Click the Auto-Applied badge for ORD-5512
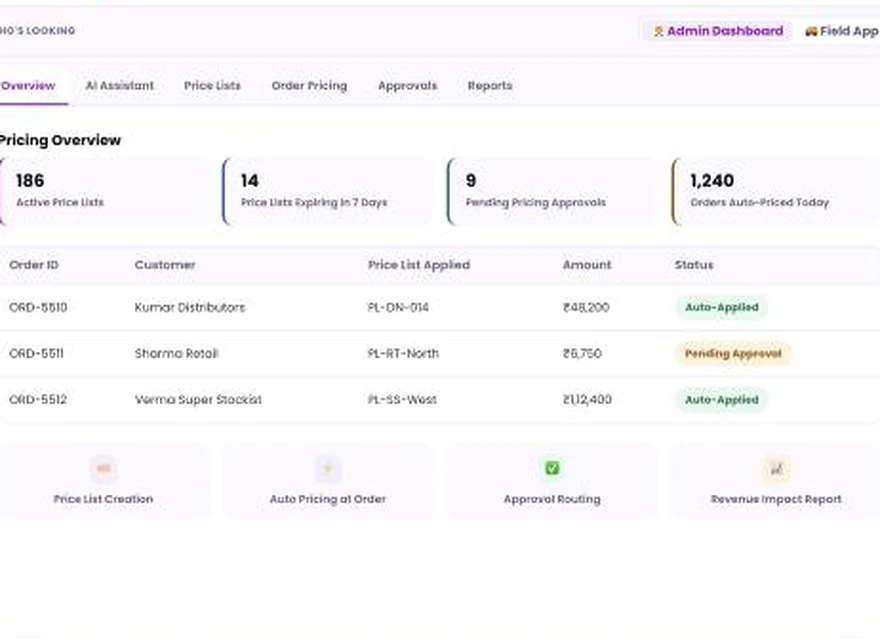 tap(722, 400)
